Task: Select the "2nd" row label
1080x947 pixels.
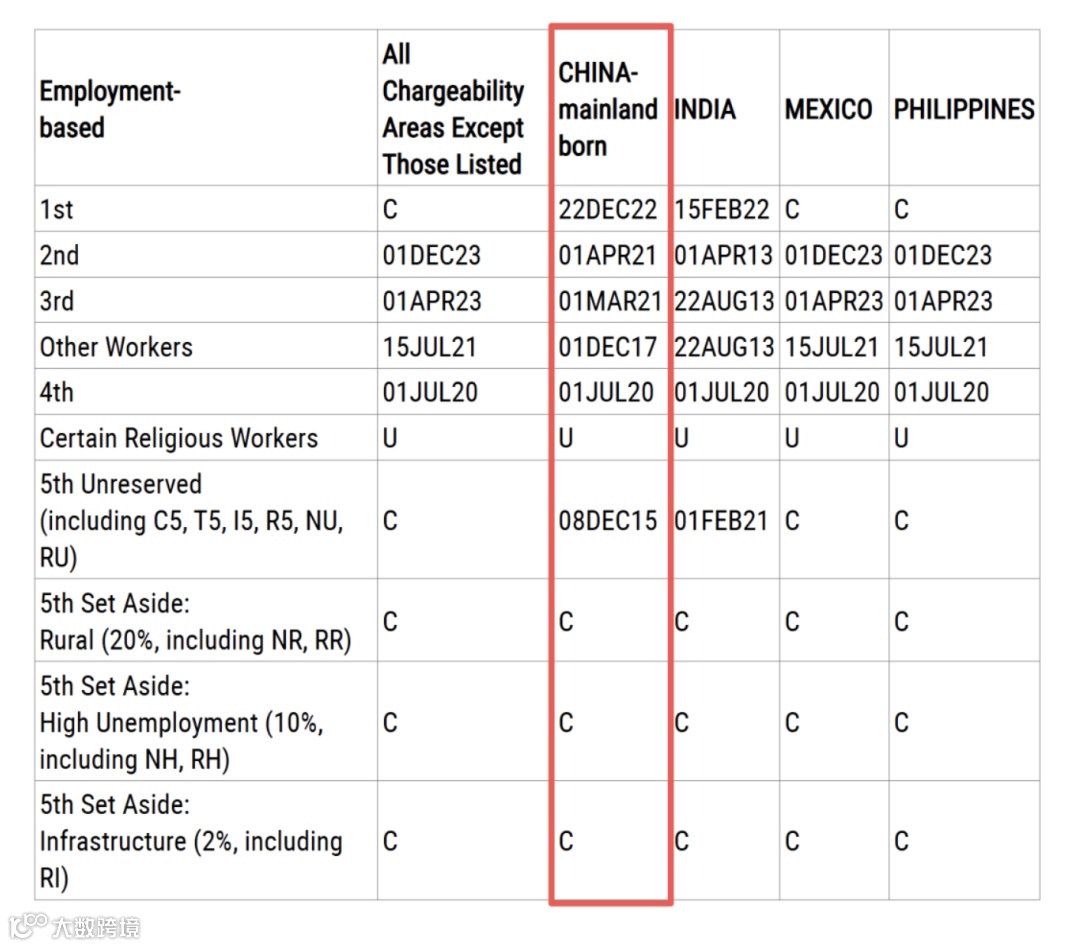Action: pyautogui.click(x=59, y=256)
